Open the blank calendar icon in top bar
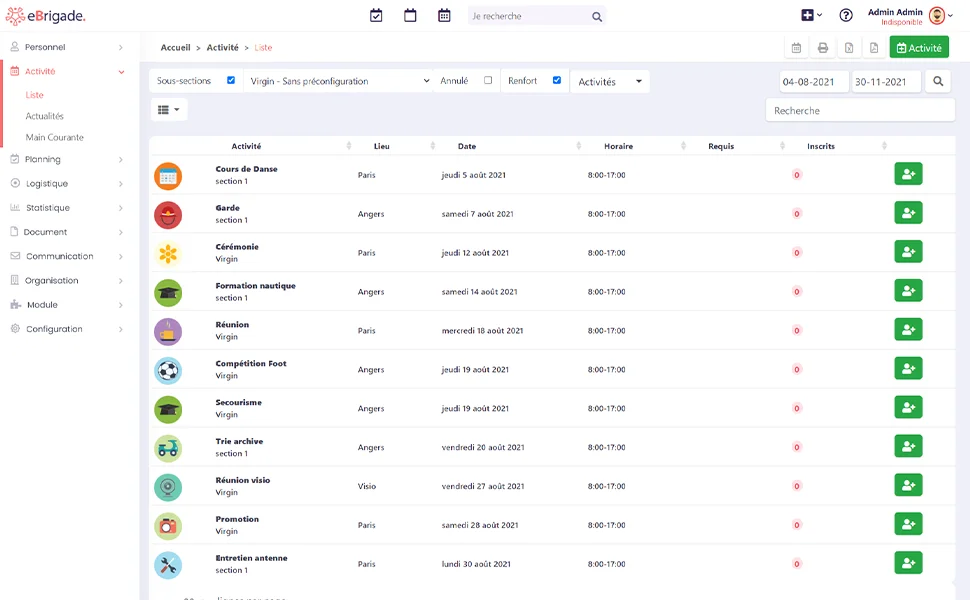The width and height of the screenshot is (970, 600). pyautogui.click(x=410, y=15)
